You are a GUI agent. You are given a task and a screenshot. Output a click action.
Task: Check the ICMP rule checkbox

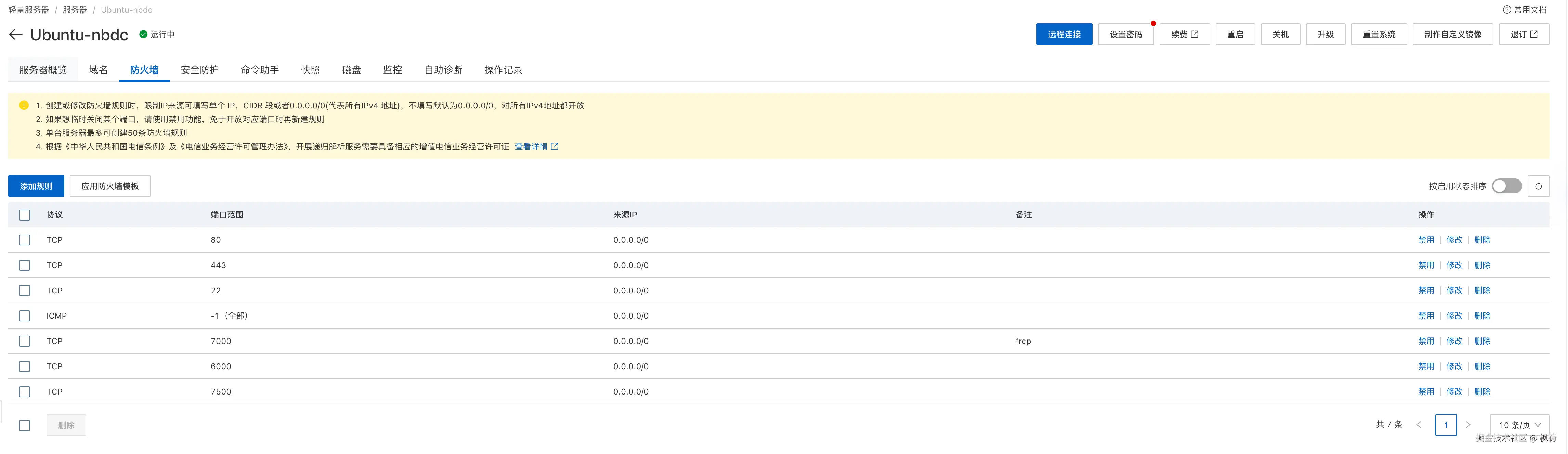click(x=24, y=316)
